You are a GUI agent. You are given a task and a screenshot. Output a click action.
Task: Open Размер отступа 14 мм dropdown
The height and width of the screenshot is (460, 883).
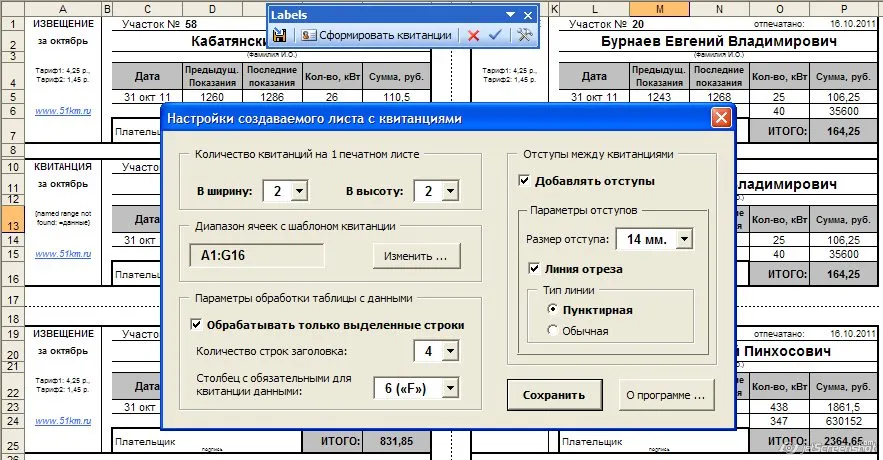tap(684, 239)
